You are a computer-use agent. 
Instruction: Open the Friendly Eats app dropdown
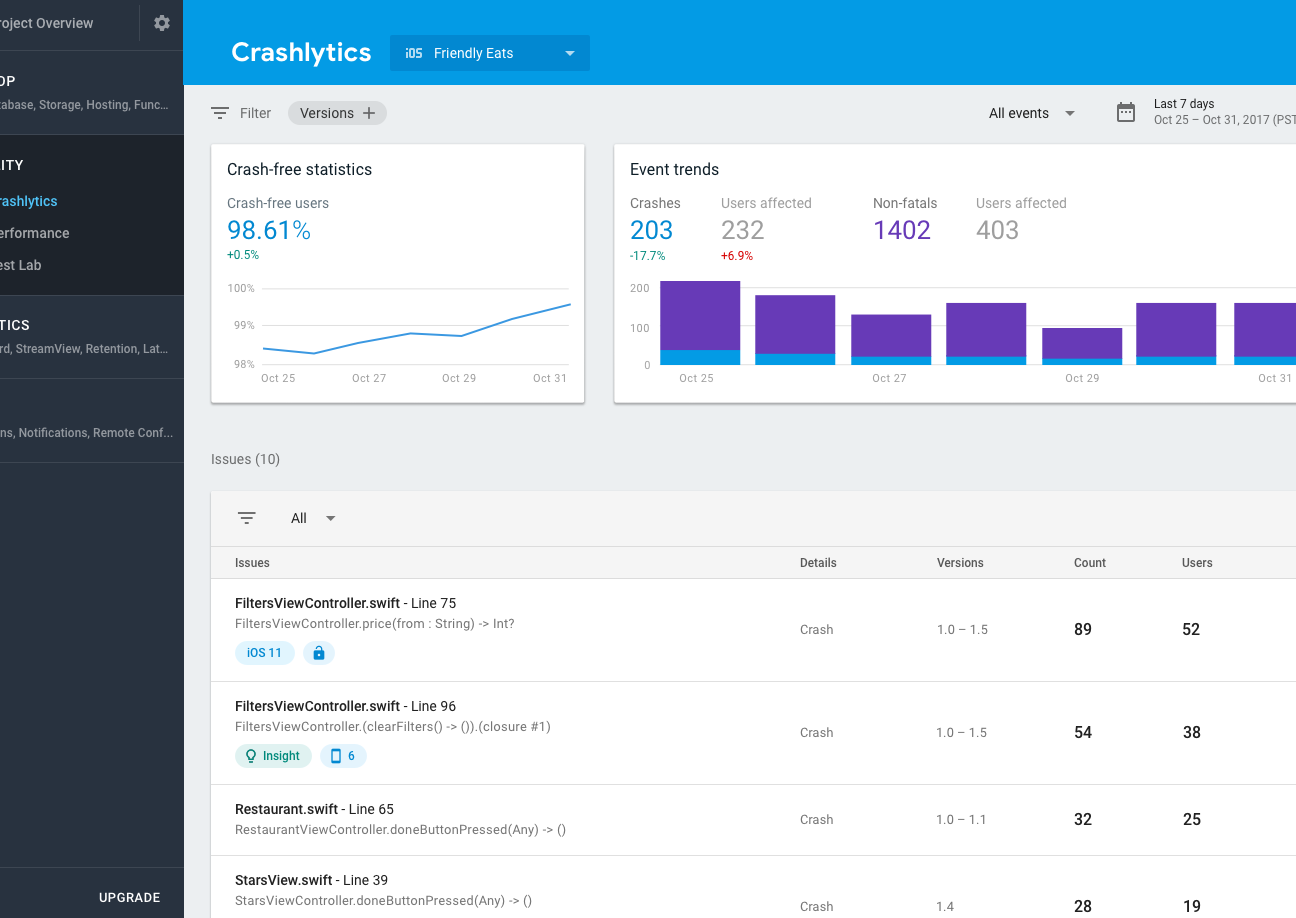point(490,53)
